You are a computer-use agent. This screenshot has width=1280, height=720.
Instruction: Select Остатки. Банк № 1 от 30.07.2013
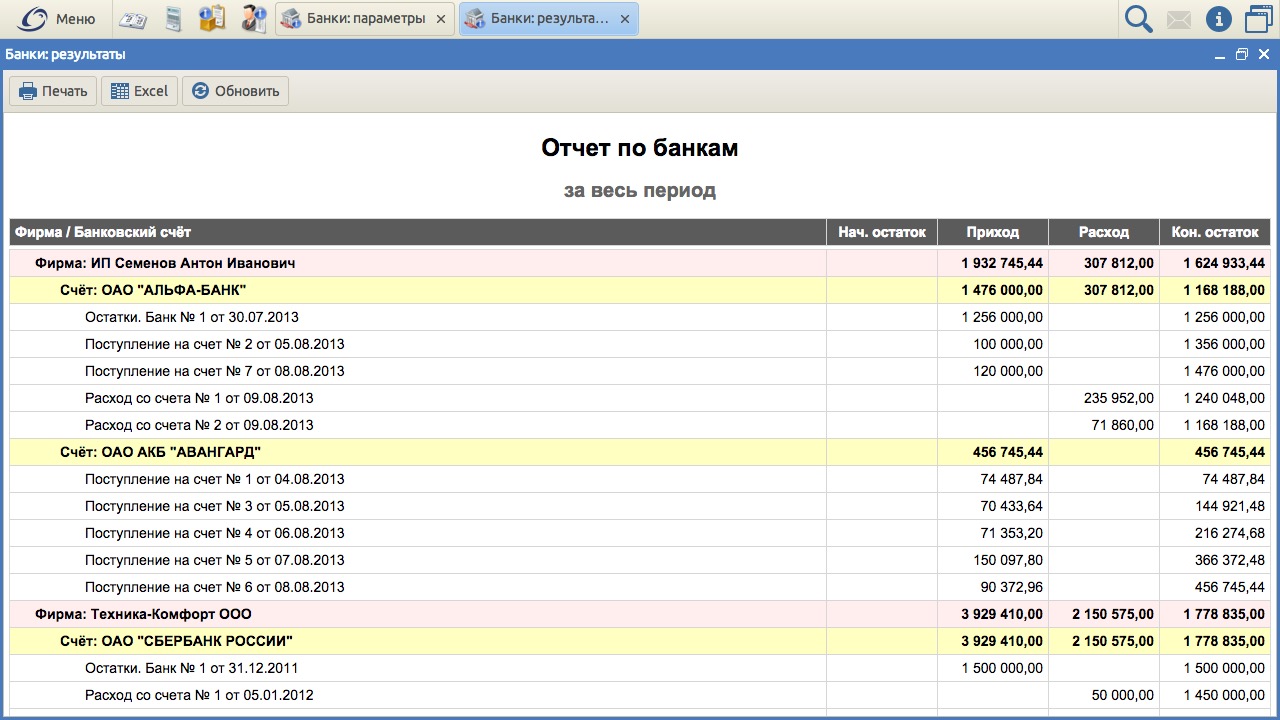(640, 317)
